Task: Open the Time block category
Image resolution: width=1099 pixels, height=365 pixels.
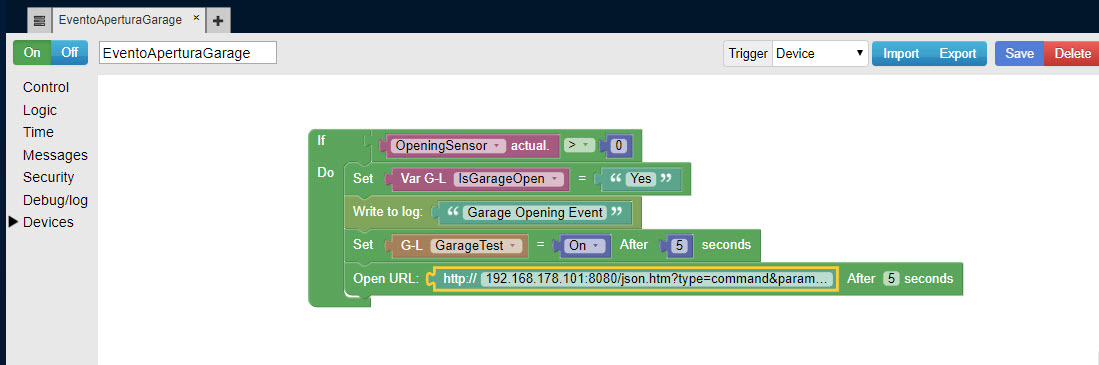Action: (38, 132)
